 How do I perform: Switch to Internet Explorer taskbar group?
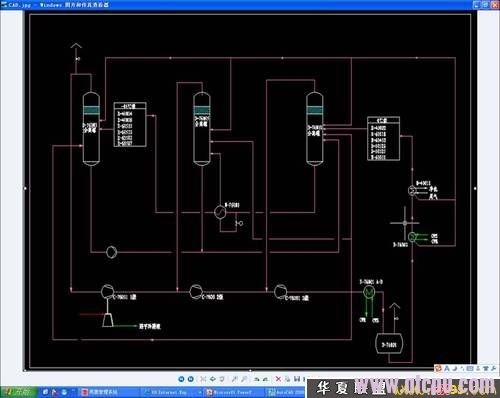171,392
